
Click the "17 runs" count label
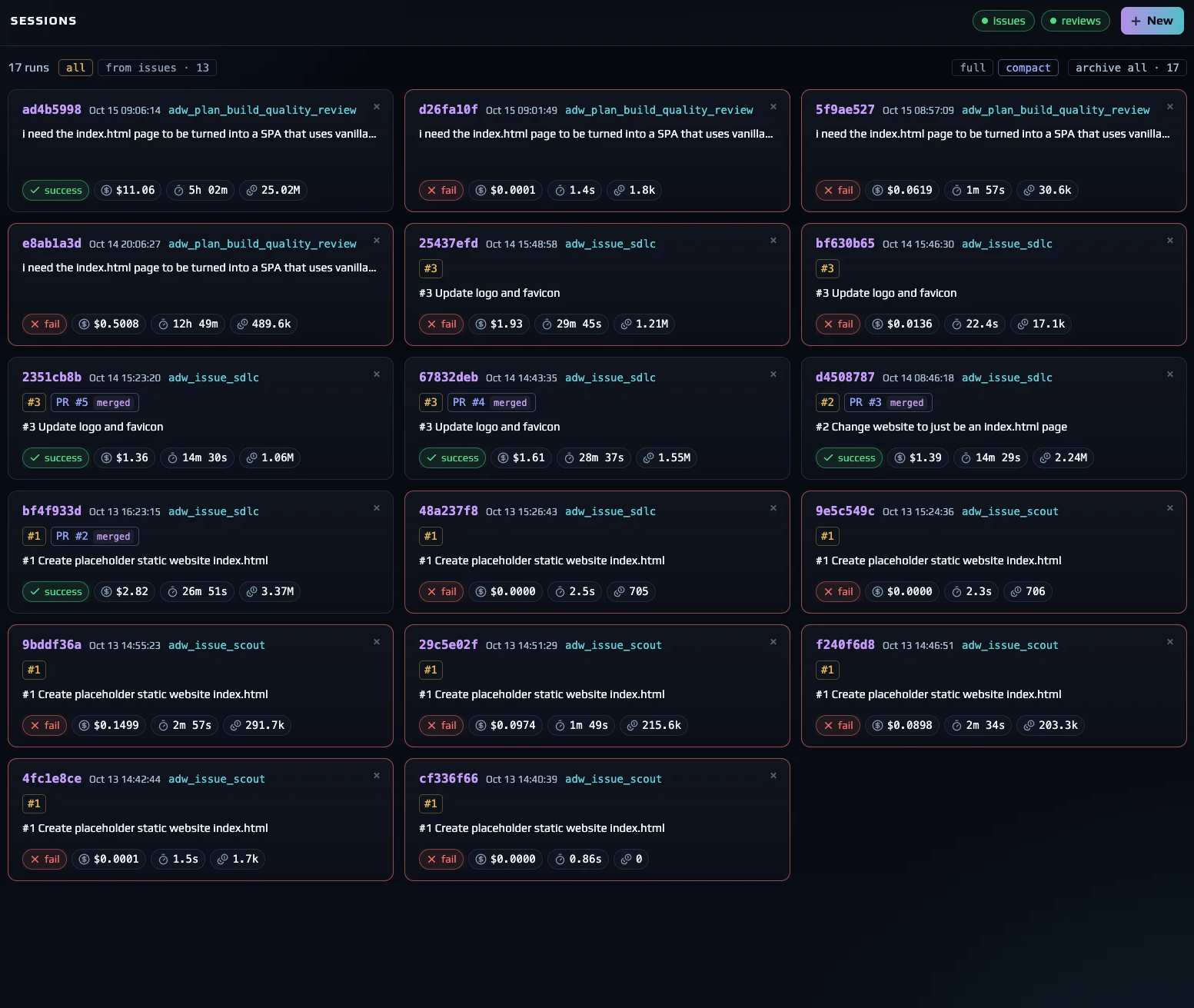[x=28, y=68]
